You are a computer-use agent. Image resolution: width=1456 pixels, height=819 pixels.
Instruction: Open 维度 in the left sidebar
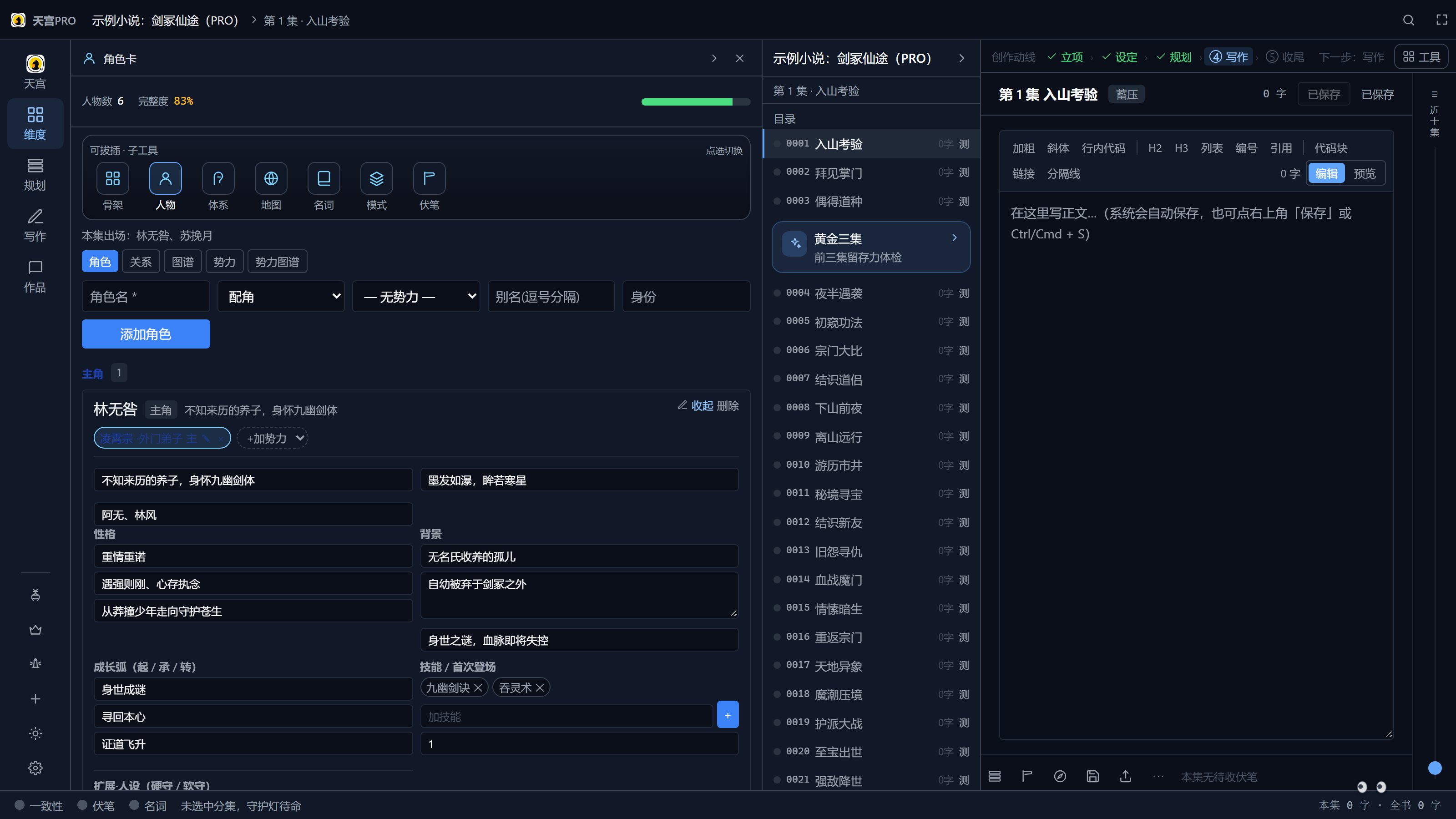pos(35,123)
